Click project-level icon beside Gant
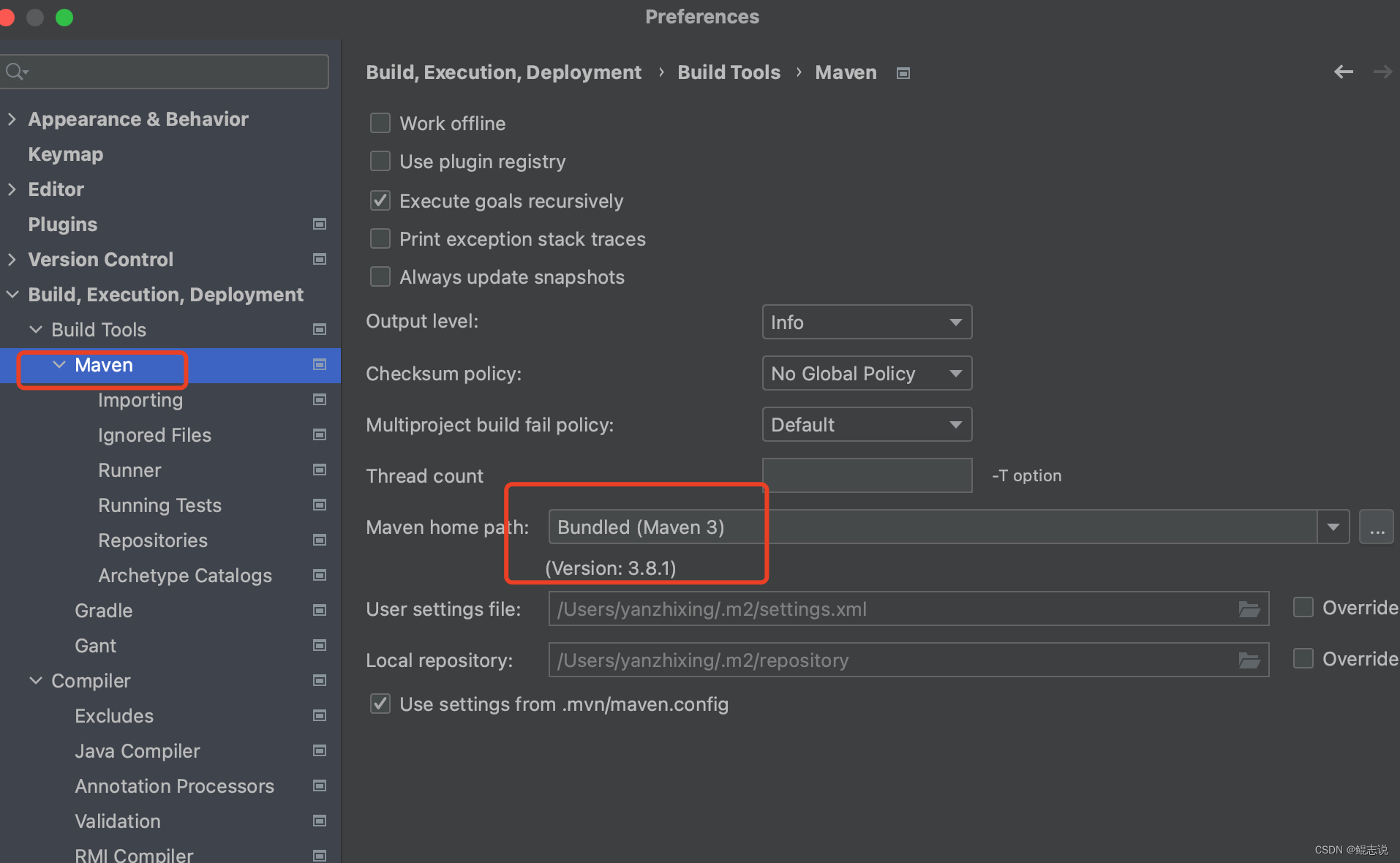This screenshot has width=1400, height=863. [320, 645]
